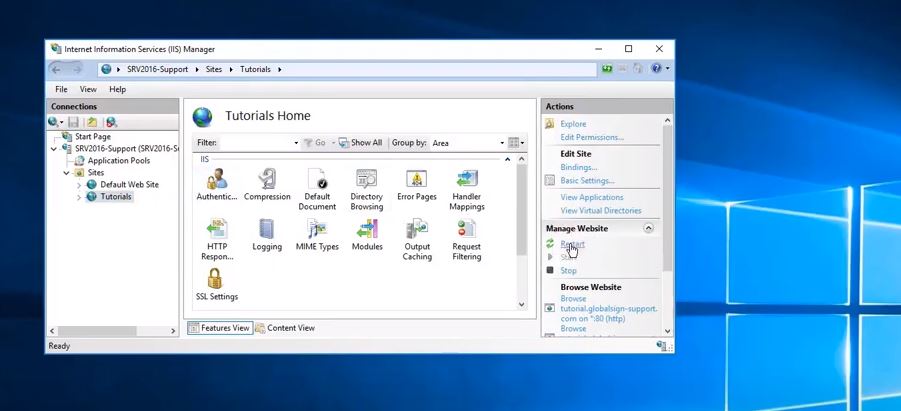Image resolution: width=901 pixels, height=411 pixels.
Task: Click the Basic Settings page icon
Action: (550, 180)
